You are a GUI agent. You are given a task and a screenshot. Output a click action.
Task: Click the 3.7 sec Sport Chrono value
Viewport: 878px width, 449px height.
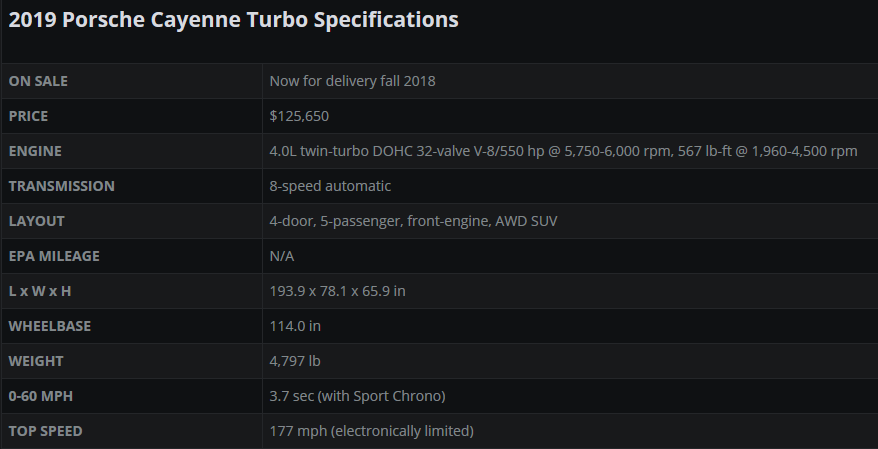pyautogui.click(x=357, y=396)
